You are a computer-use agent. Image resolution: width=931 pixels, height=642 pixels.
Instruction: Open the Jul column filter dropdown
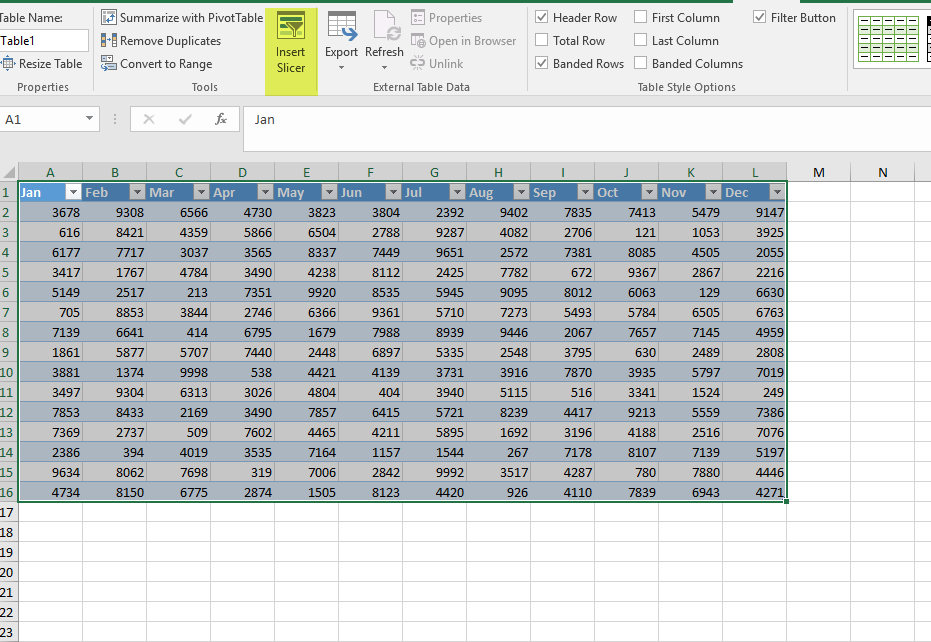(x=457, y=192)
